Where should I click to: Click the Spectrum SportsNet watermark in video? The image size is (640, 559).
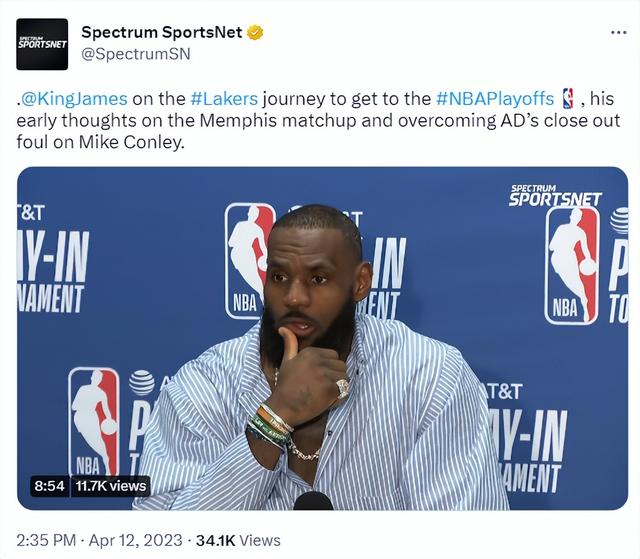point(555,194)
